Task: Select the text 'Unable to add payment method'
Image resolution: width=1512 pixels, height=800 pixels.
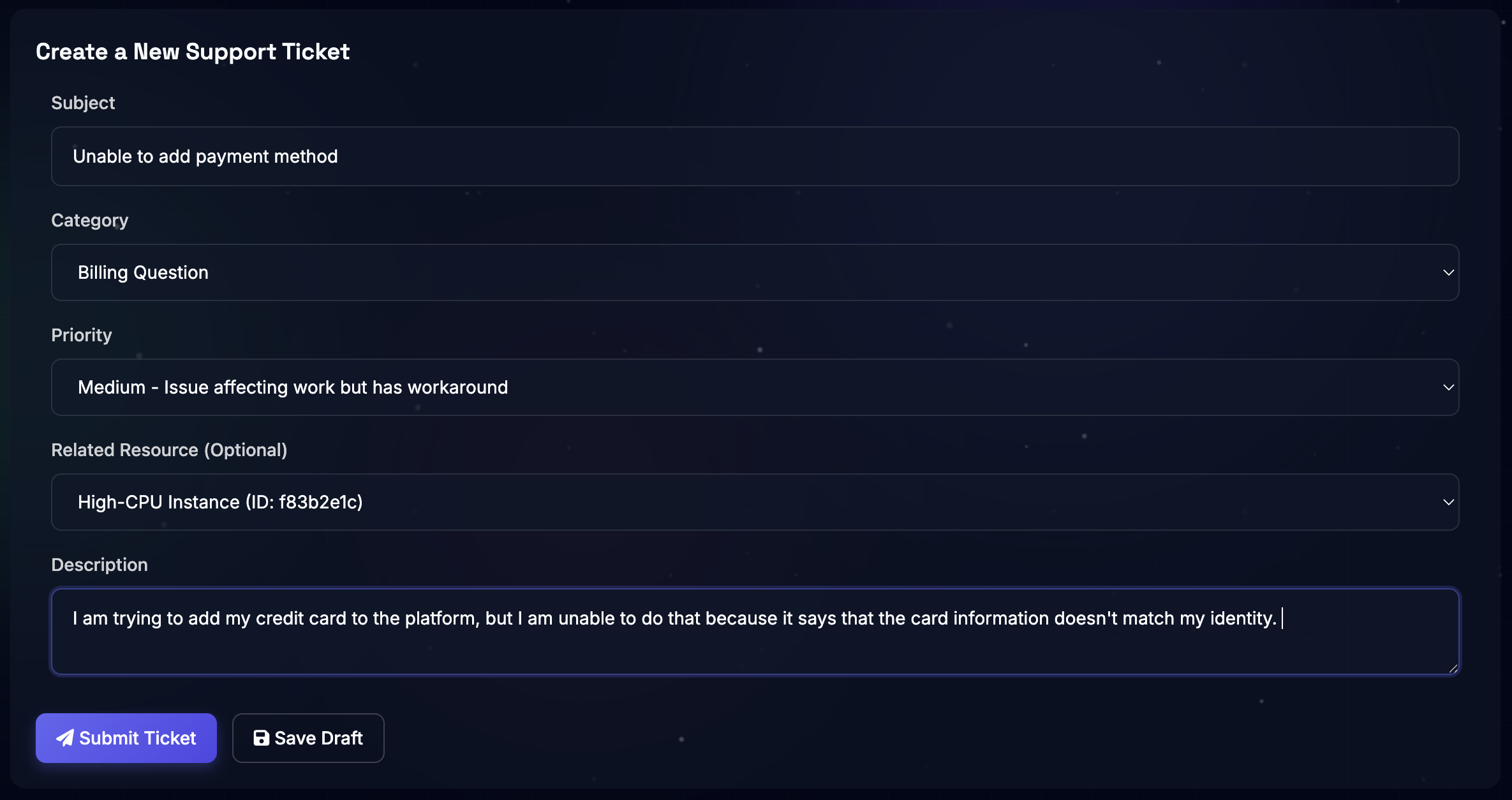Action: tap(205, 156)
